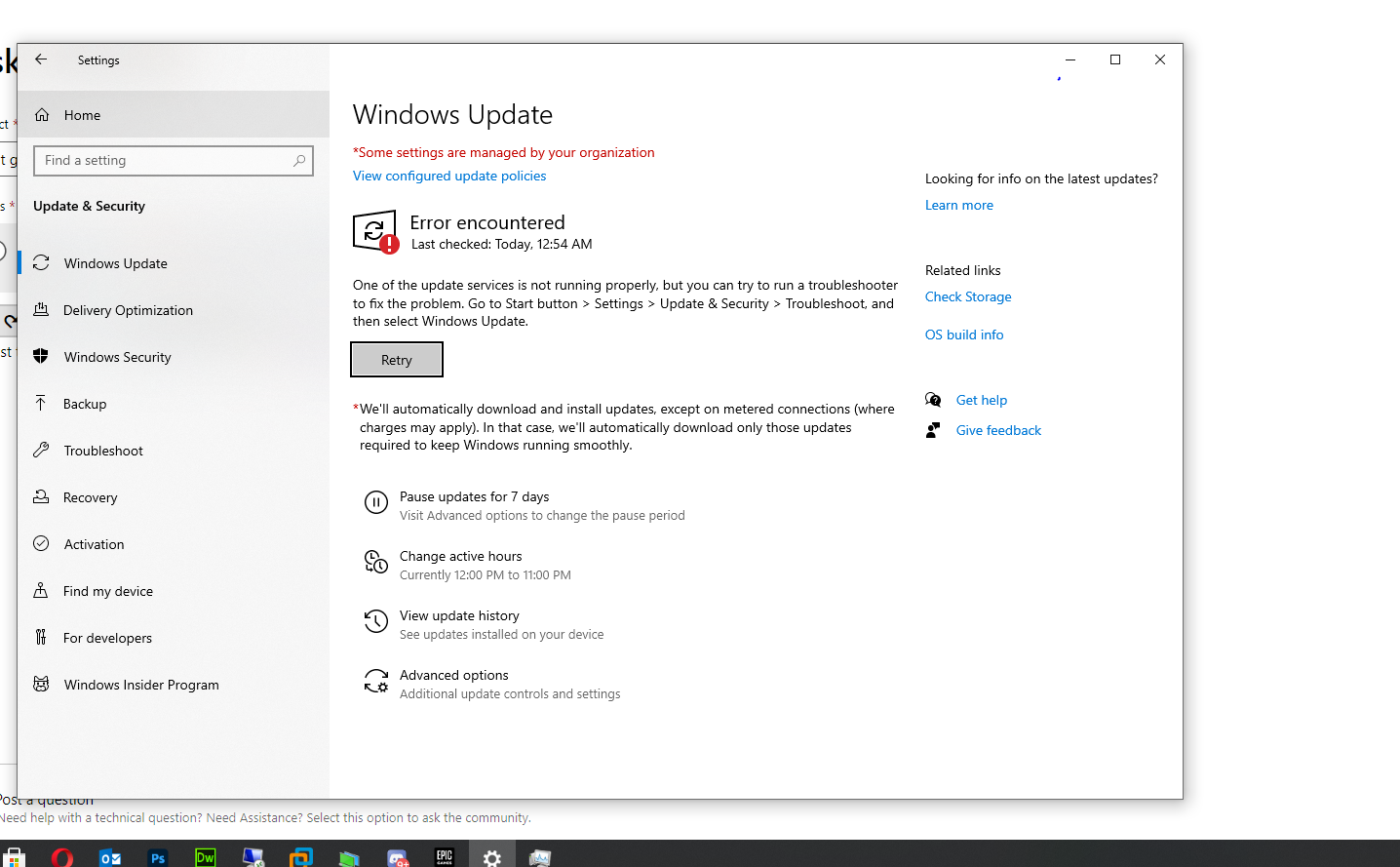Click the pause circle icon
Image resolution: width=1400 pixels, height=867 pixels.
pos(376,502)
